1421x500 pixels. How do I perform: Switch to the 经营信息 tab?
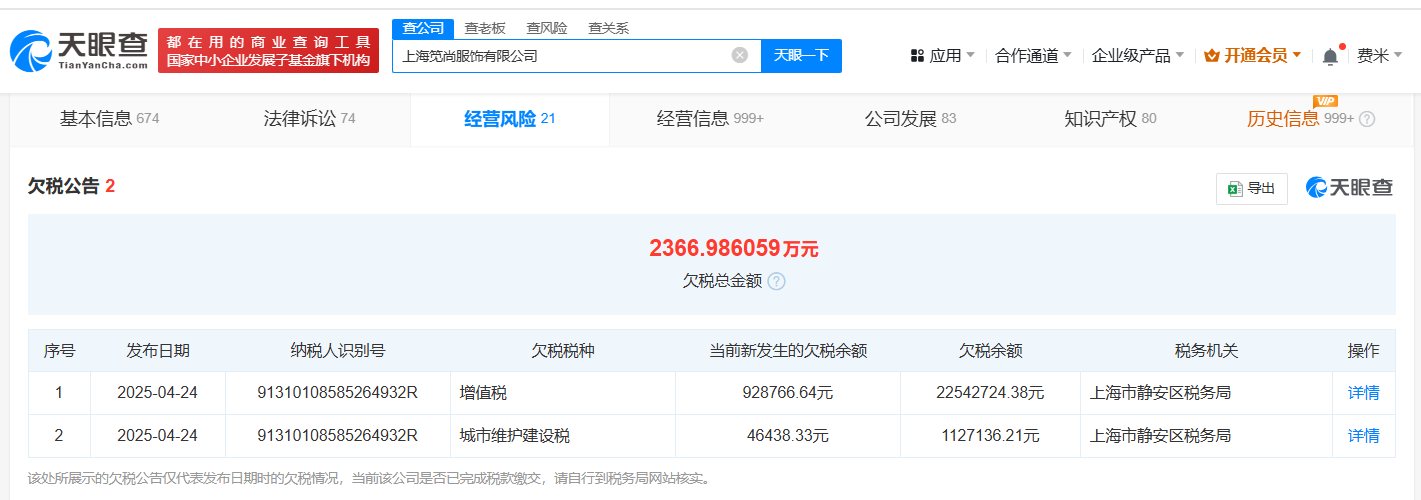tap(710, 119)
